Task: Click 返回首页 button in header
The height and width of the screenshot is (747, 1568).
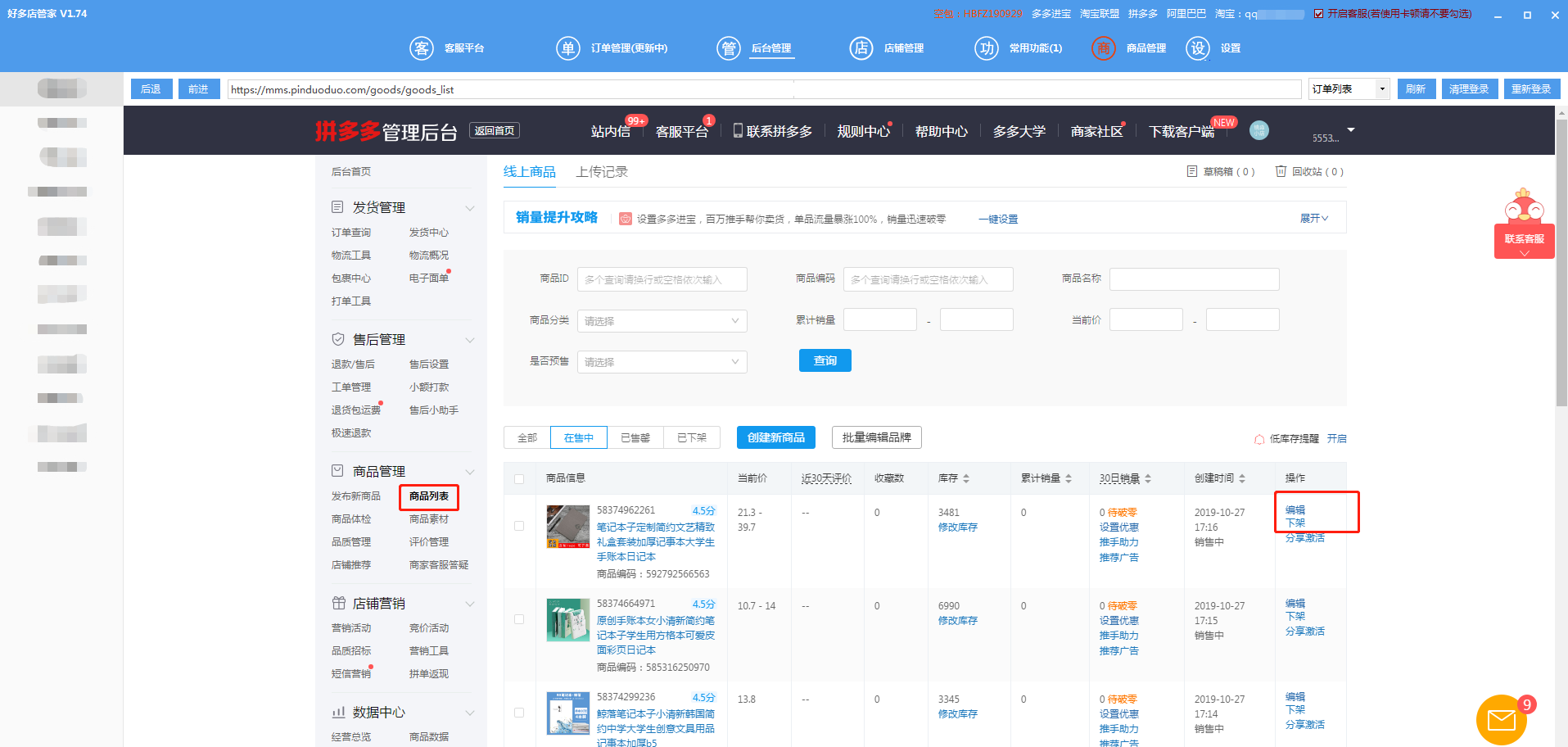Action: click(495, 130)
